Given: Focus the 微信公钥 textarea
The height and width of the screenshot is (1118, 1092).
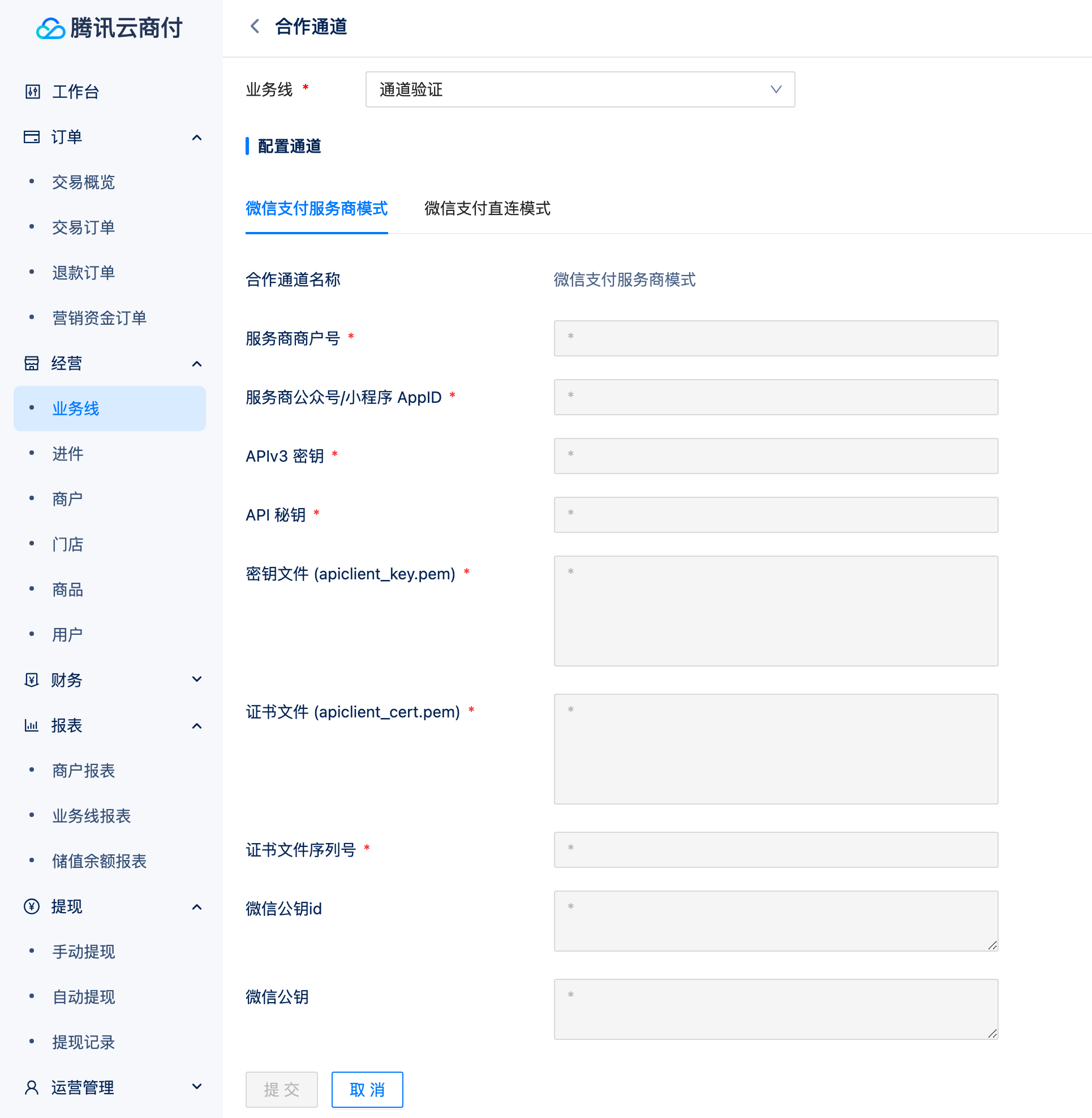Looking at the screenshot, I should (x=775, y=1009).
